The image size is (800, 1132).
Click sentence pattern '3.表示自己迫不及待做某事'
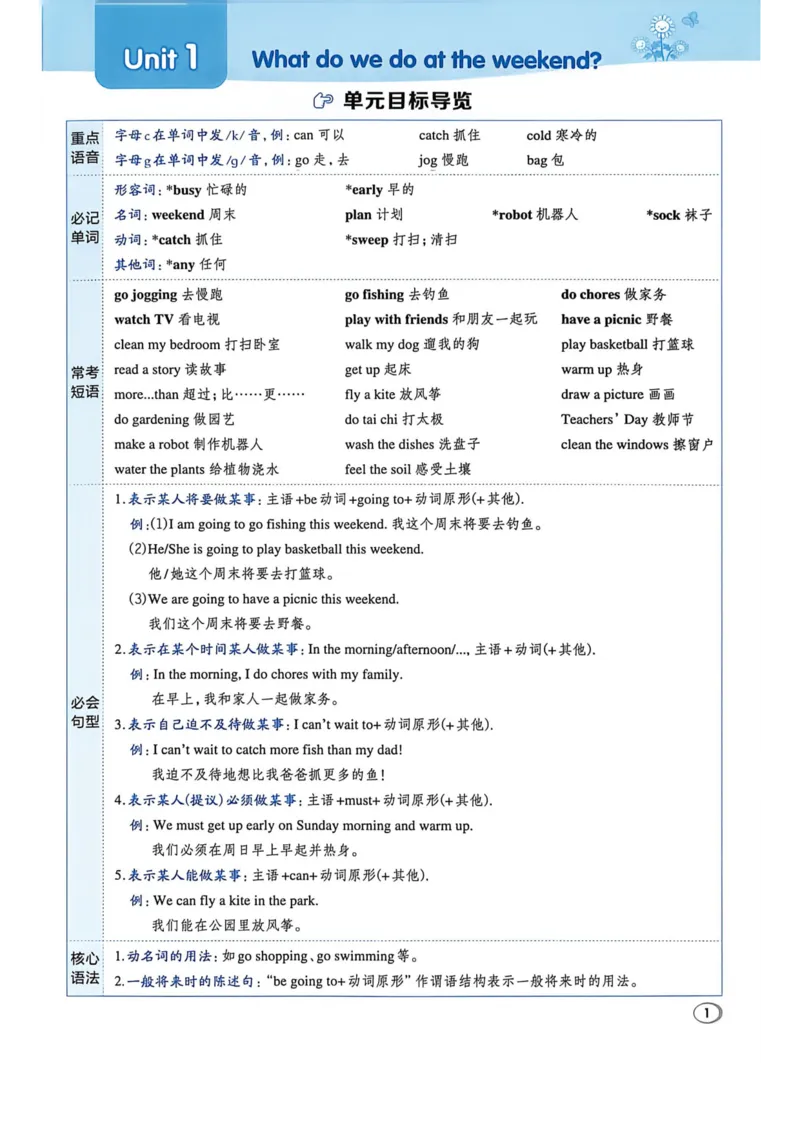[202, 725]
